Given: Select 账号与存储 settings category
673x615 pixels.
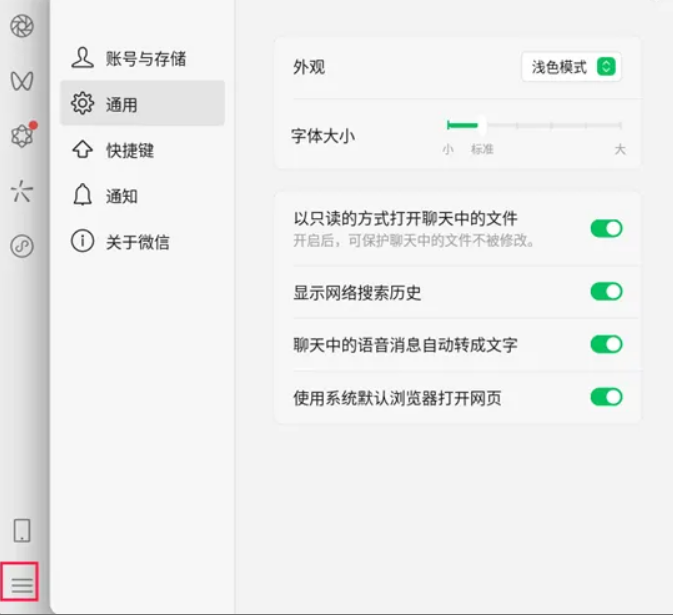Looking at the screenshot, I should coord(142,58).
